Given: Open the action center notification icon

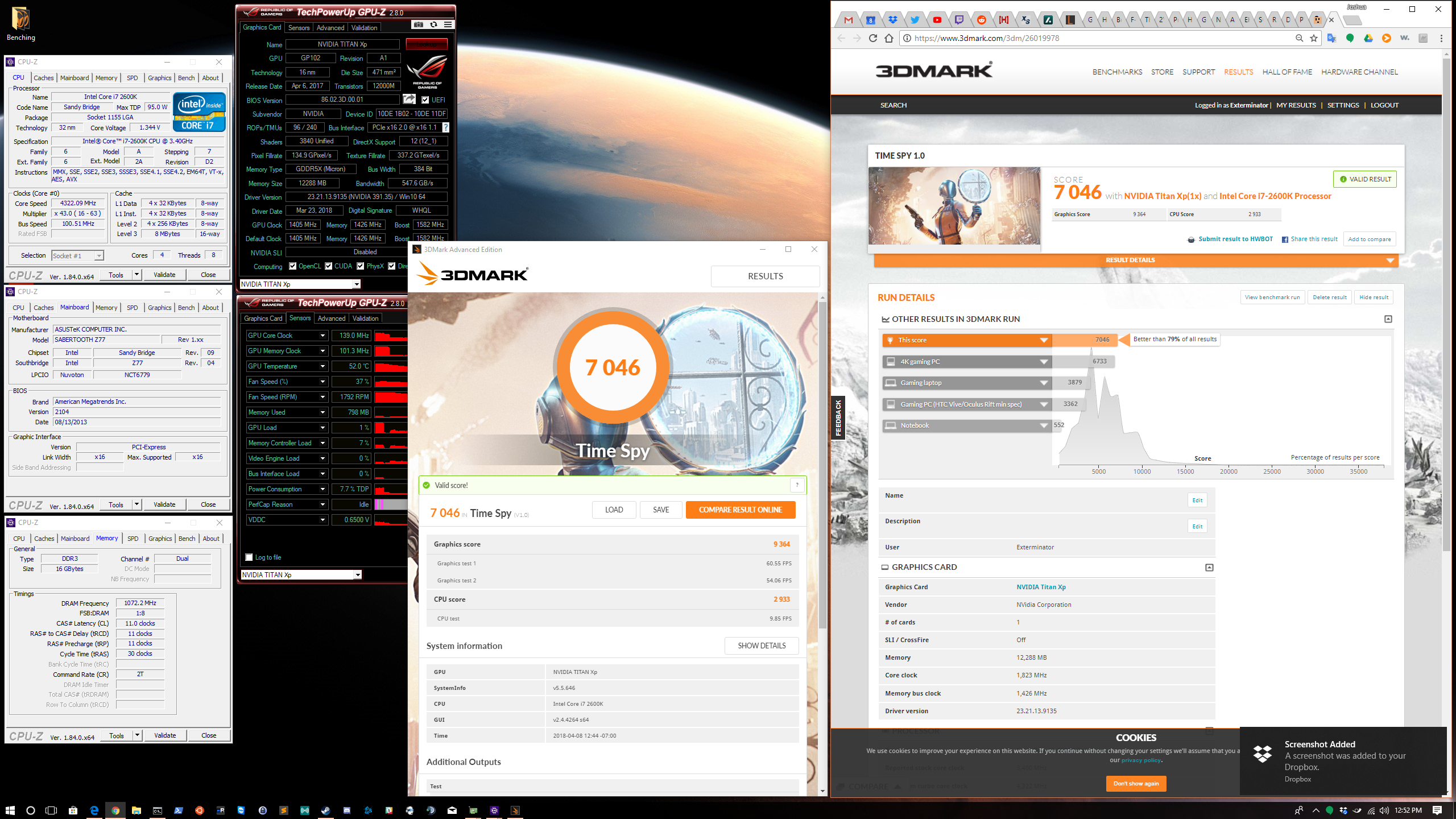Looking at the screenshot, I should pyautogui.click(x=1437, y=810).
